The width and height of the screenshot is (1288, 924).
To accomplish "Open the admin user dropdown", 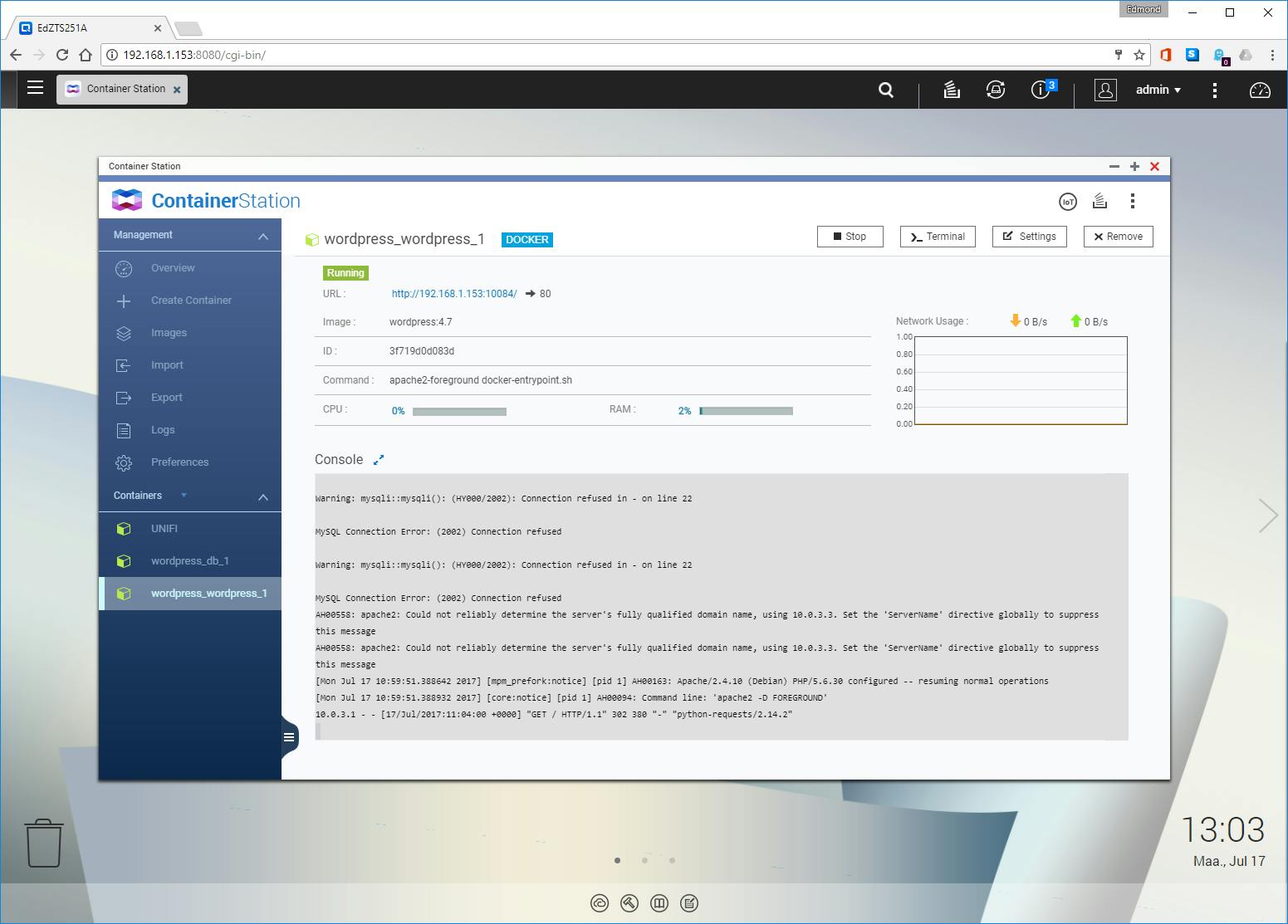I will [1158, 90].
